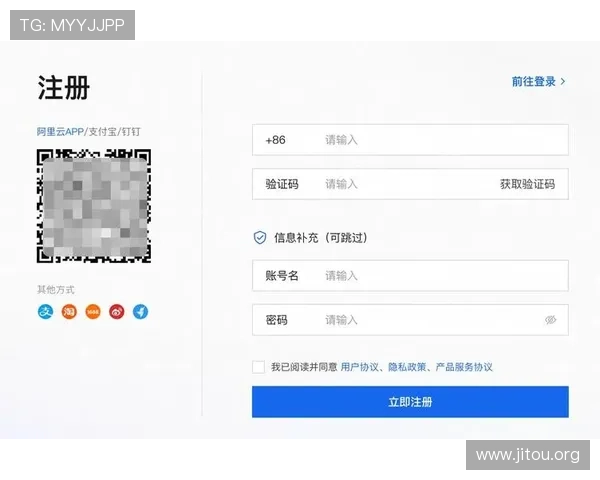Sign up with the Alipay icon

[x=46, y=312]
